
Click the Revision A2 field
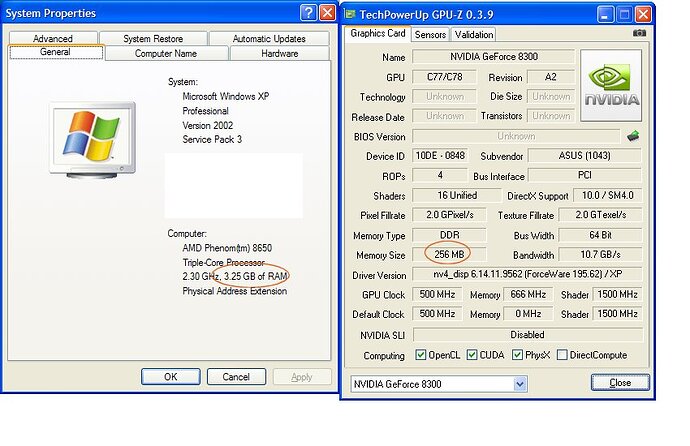551,77
